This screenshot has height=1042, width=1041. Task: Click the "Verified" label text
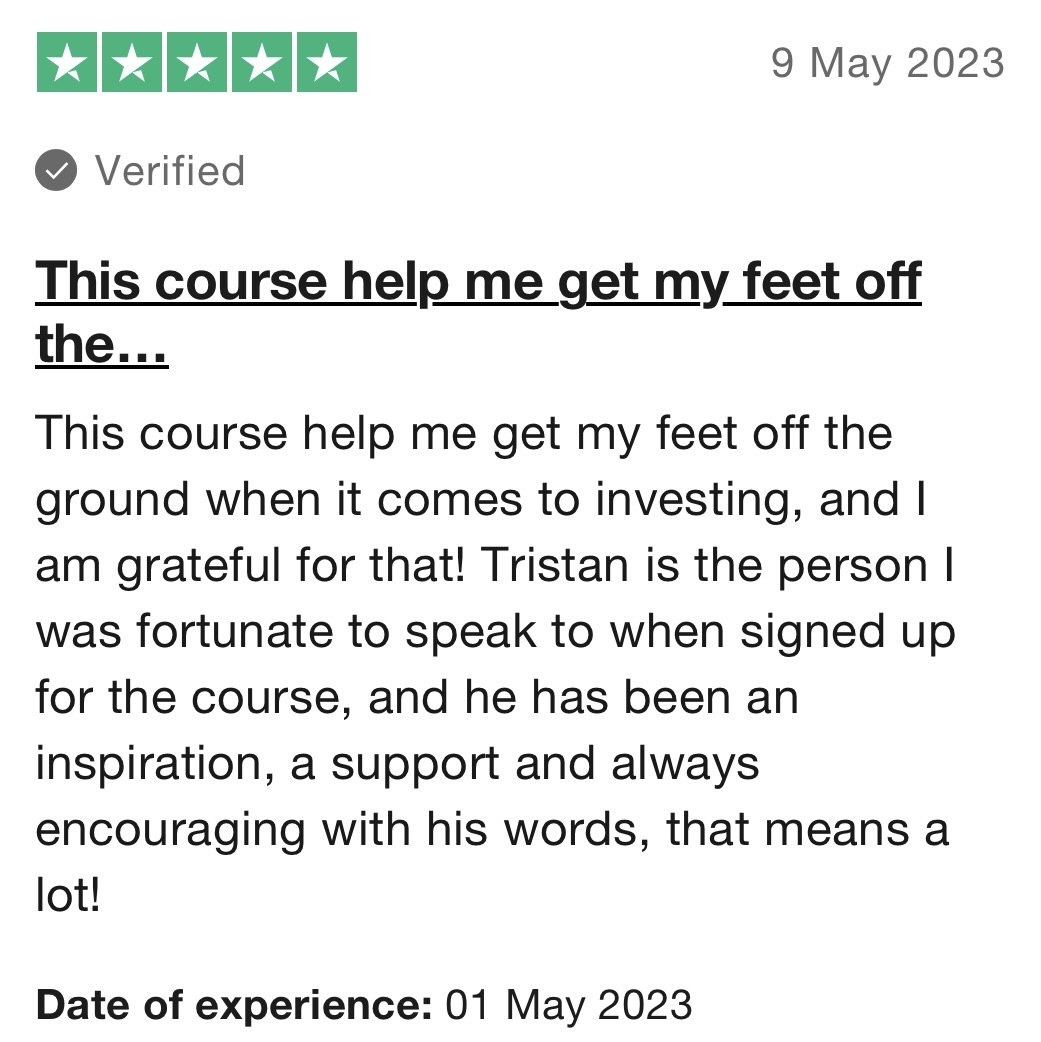tap(170, 171)
